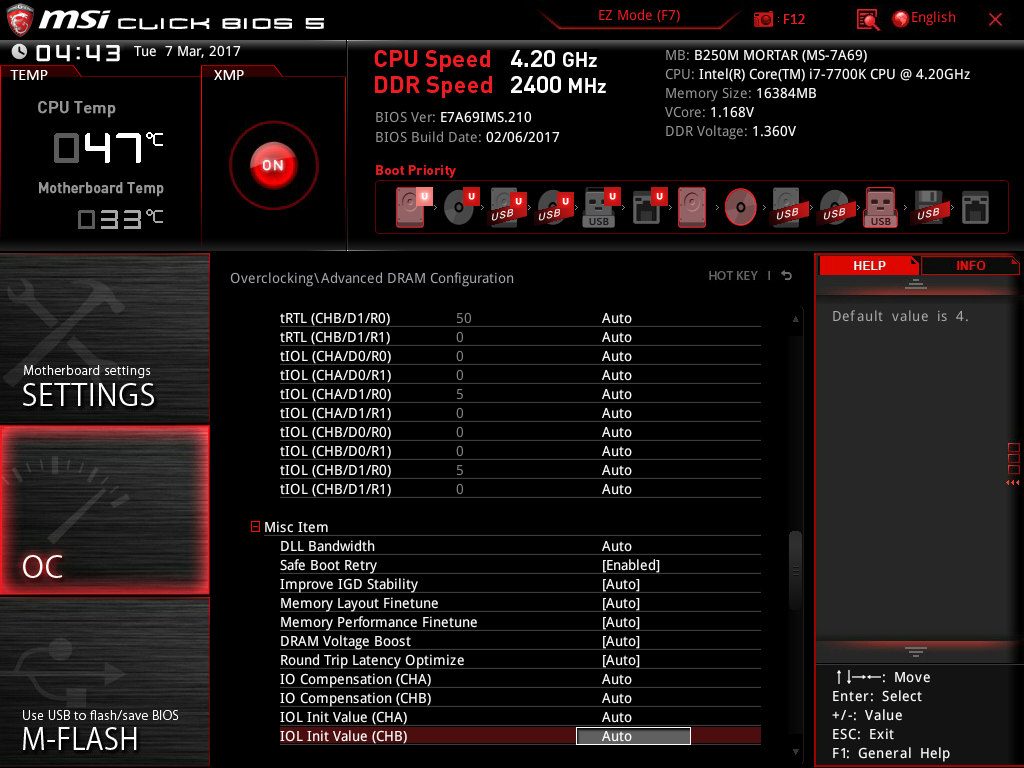The image size is (1024, 768).
Task: Open the Memory Layout Finetune dropdown
Action: click(x=620, y=603)
